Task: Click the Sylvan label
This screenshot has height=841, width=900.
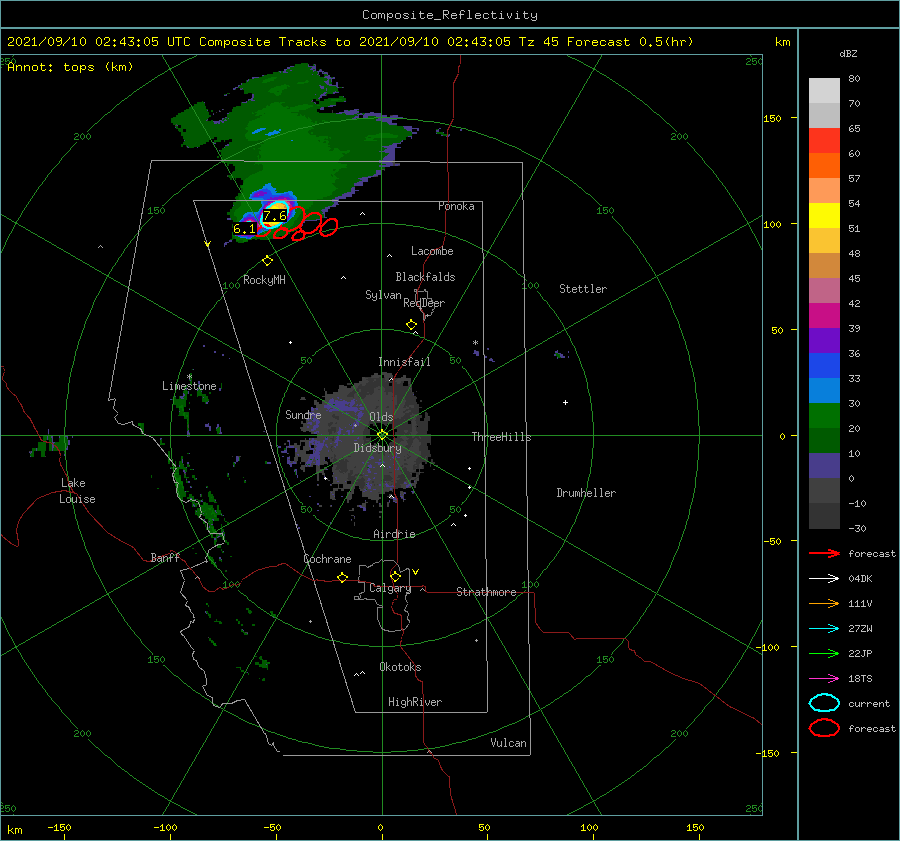Action: (383, 295)
